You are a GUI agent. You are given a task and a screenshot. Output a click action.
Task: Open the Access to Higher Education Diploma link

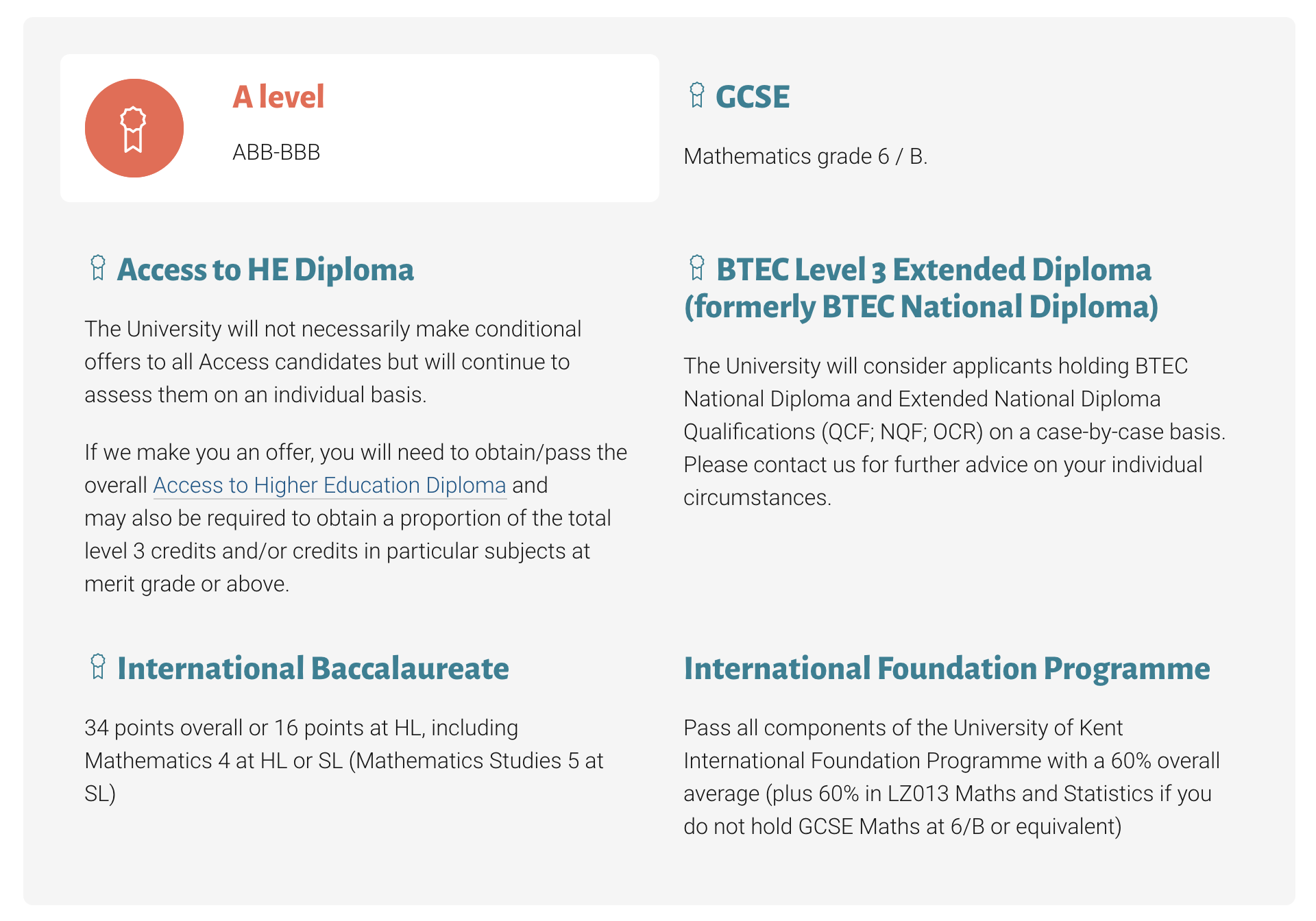pos(329,485)
